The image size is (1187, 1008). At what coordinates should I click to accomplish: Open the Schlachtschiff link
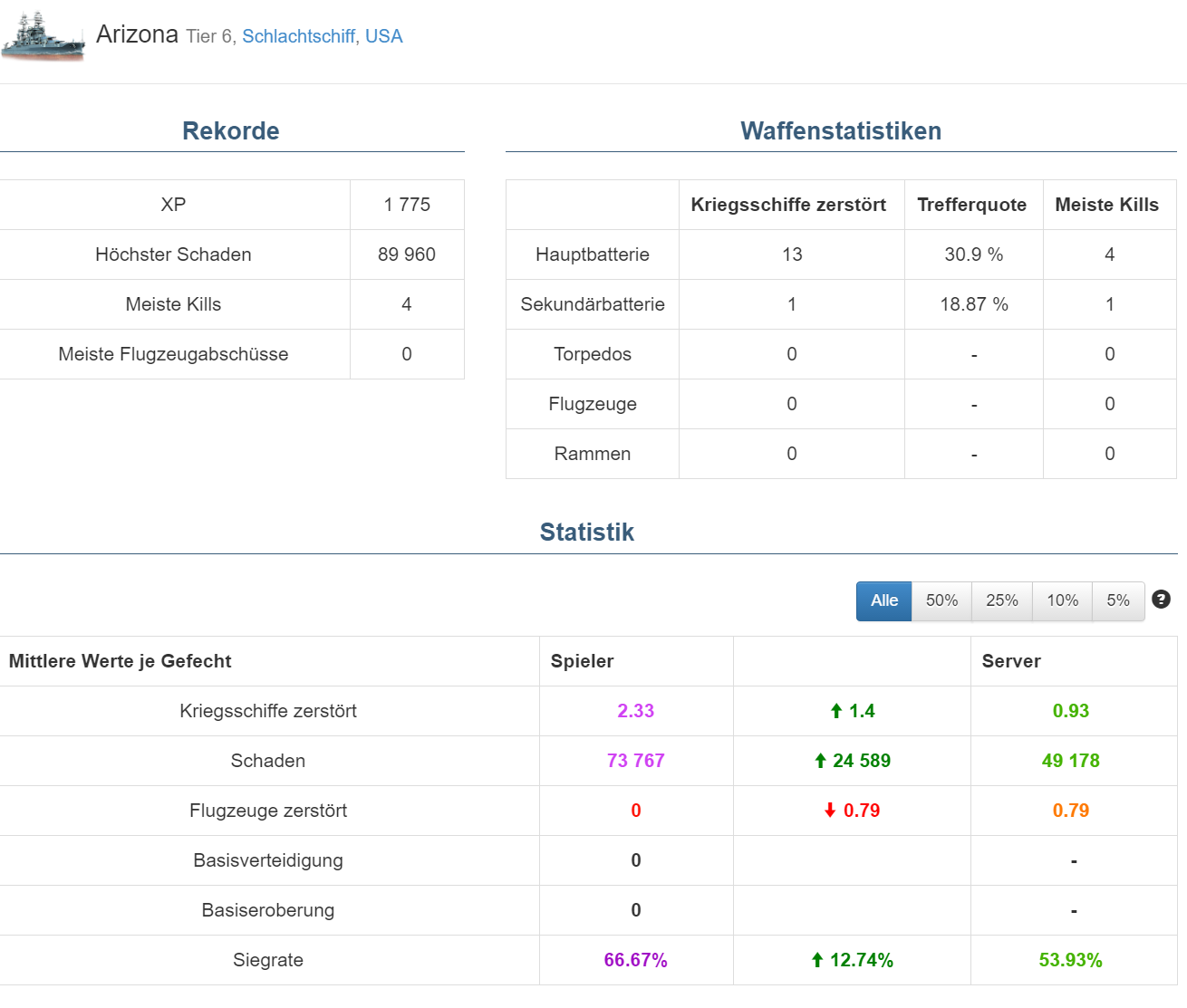[298, 37]
